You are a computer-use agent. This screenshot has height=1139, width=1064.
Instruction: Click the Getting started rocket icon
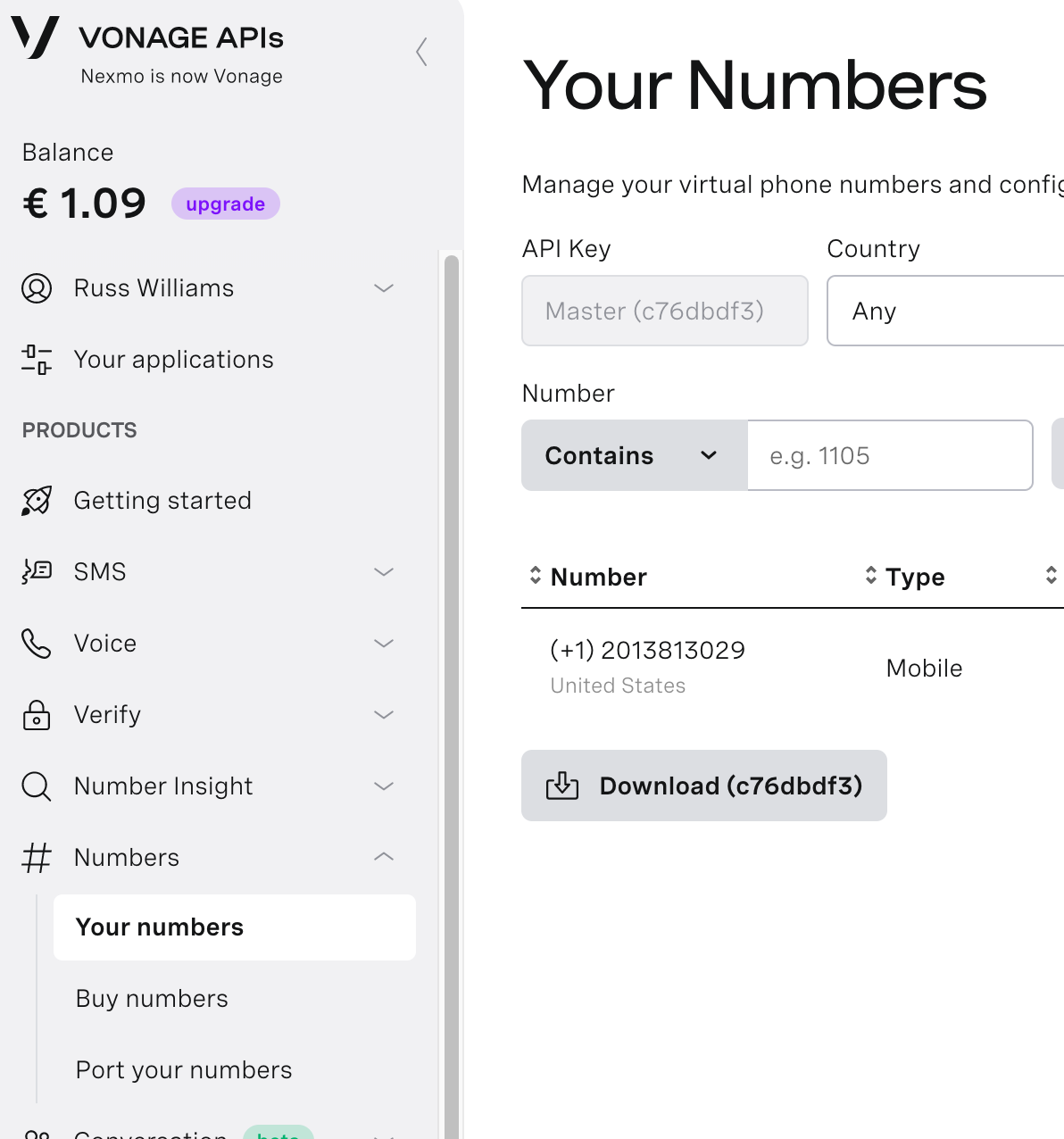click(x=37, y=501)
